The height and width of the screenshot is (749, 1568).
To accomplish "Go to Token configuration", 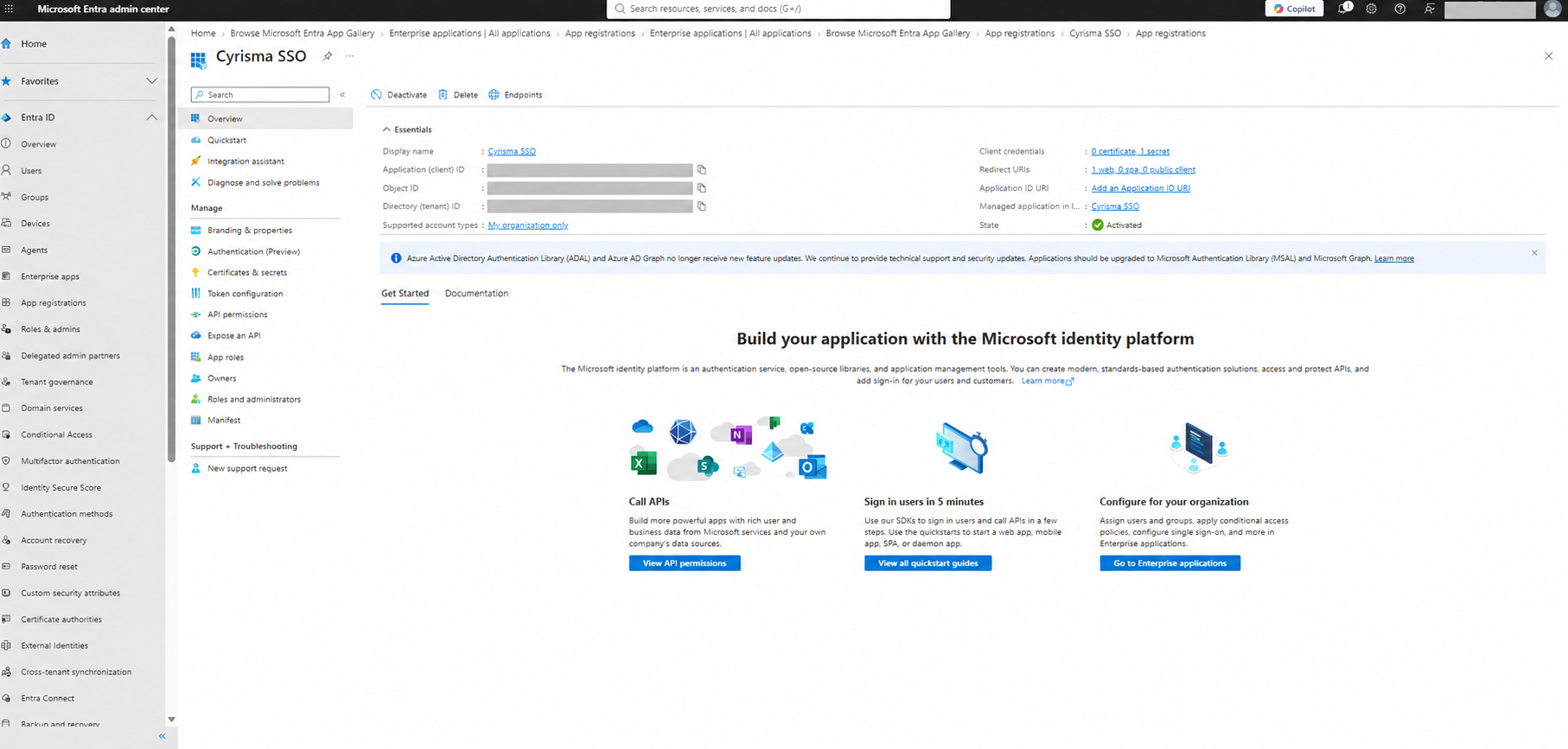I will click(x=245, y=294).
